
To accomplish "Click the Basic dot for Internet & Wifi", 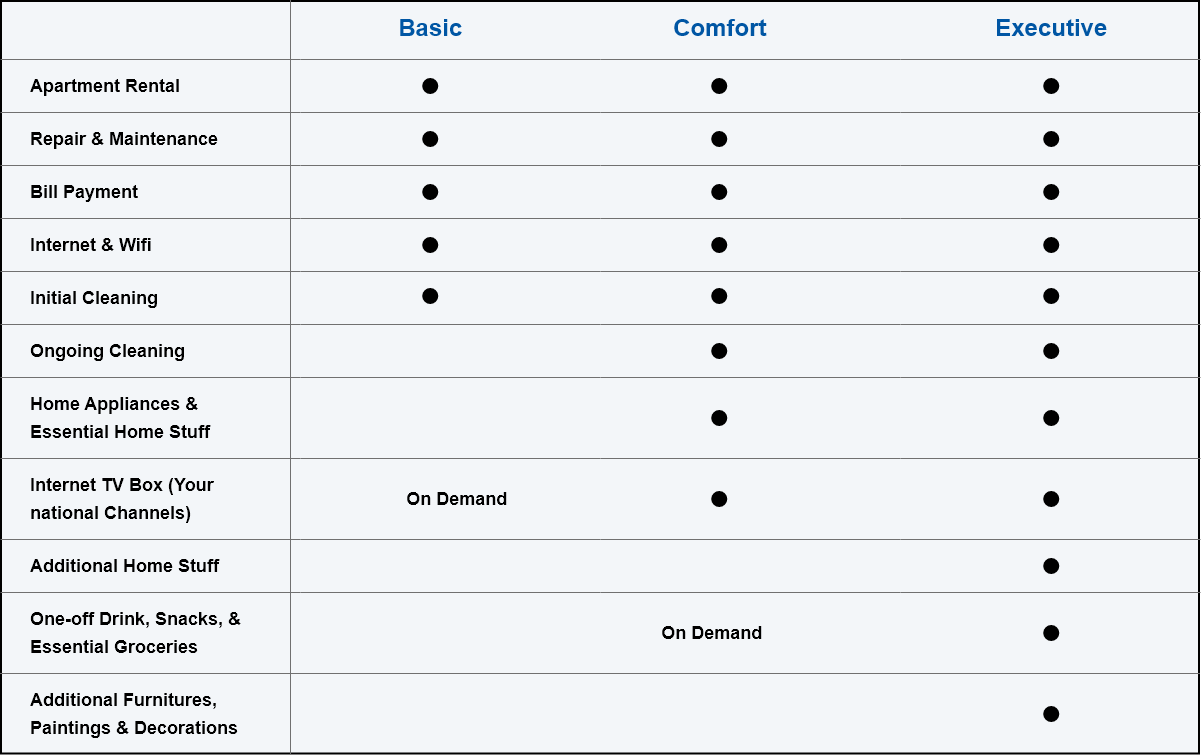I will [x=430, y=245].
